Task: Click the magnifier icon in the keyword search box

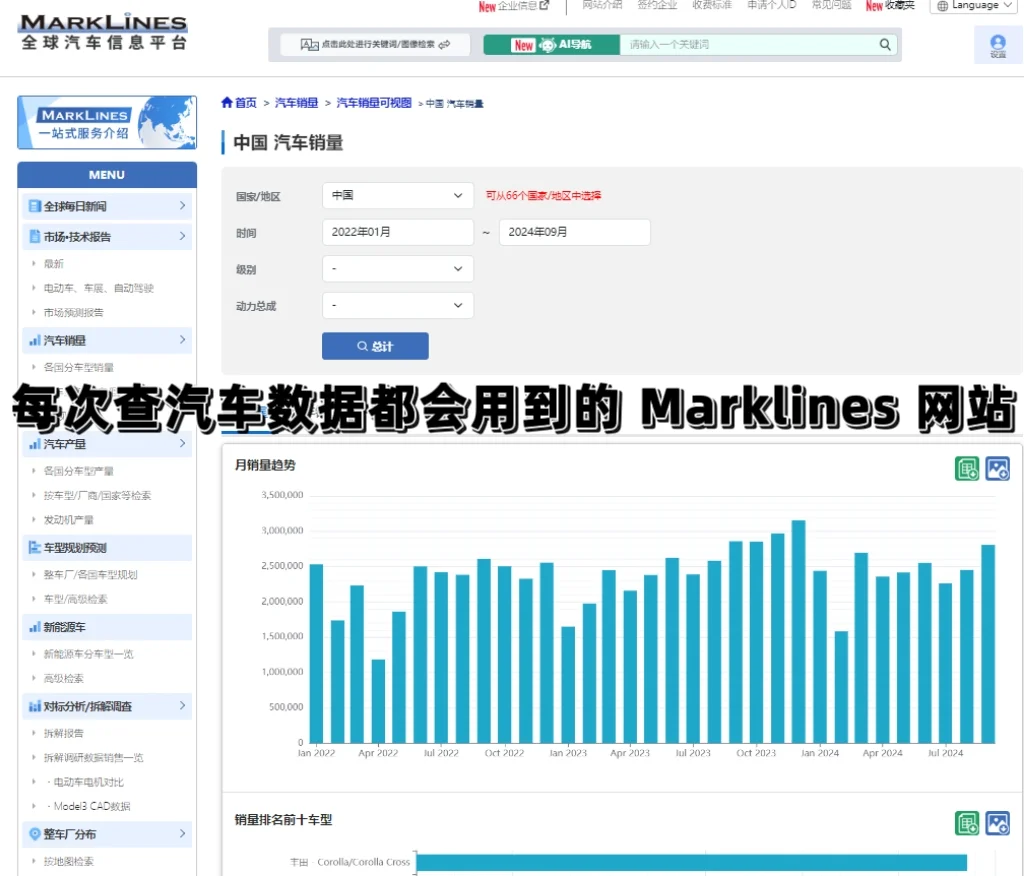Action: [x=885, y=44]
